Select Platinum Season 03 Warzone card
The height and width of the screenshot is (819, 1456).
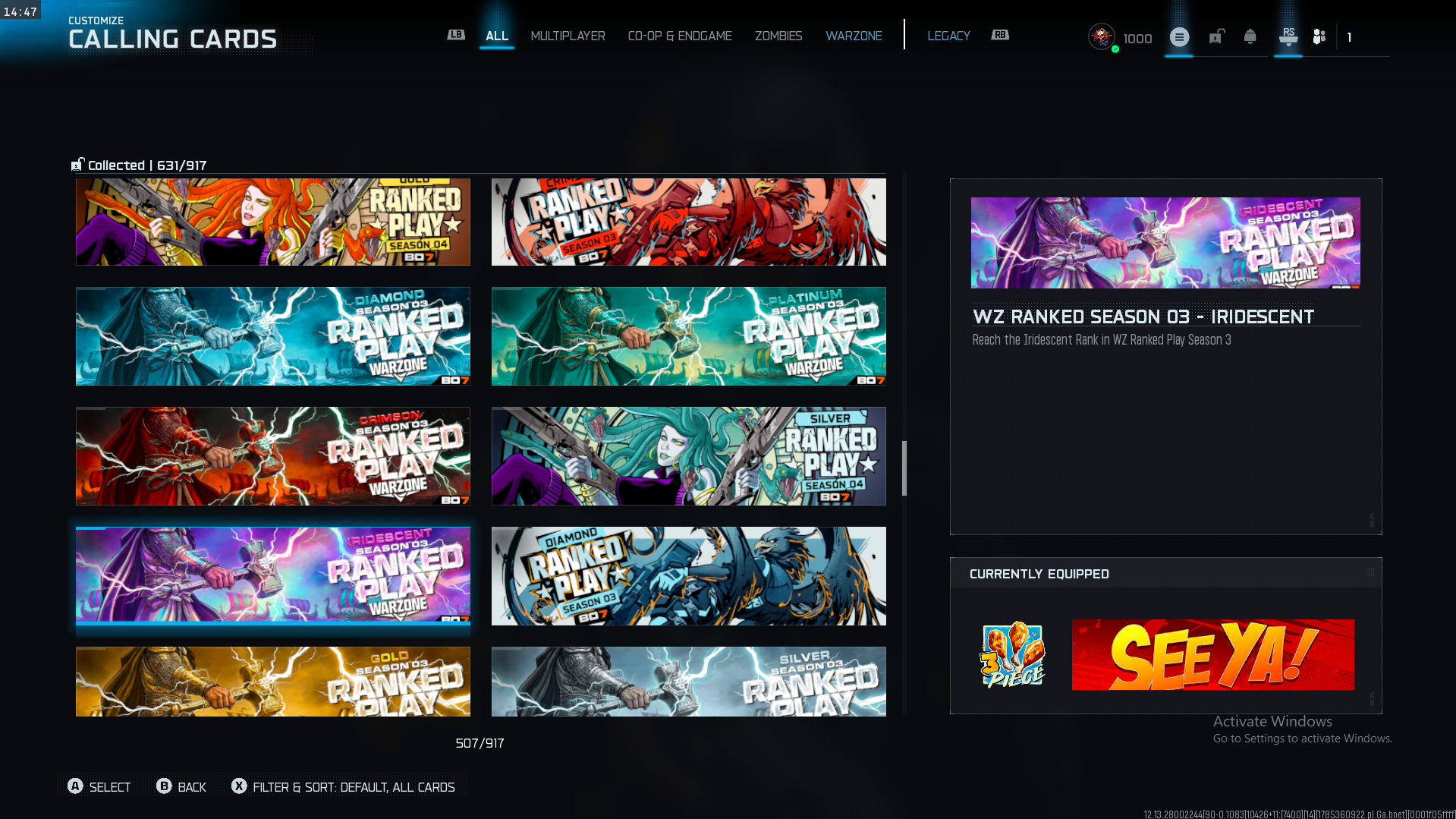[689, 336]
